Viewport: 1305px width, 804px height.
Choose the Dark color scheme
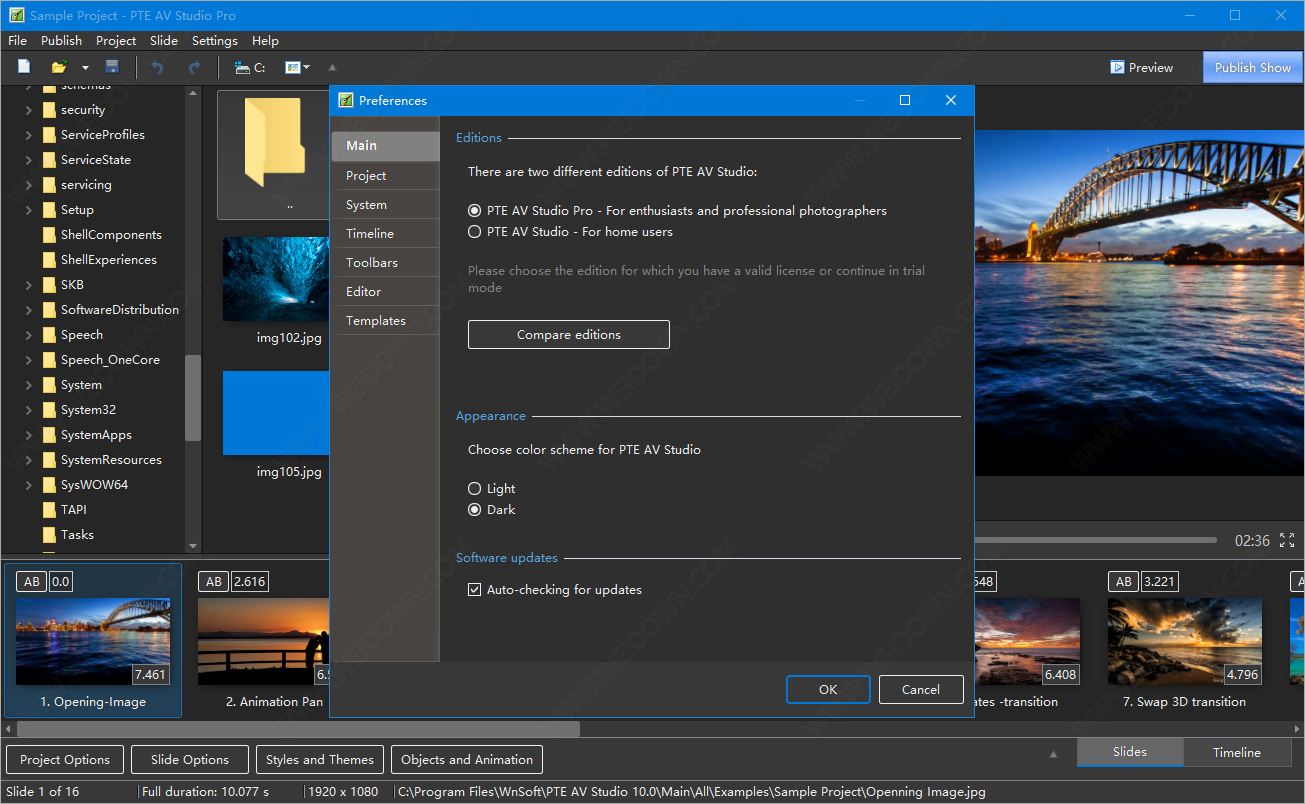pos(475,510)
